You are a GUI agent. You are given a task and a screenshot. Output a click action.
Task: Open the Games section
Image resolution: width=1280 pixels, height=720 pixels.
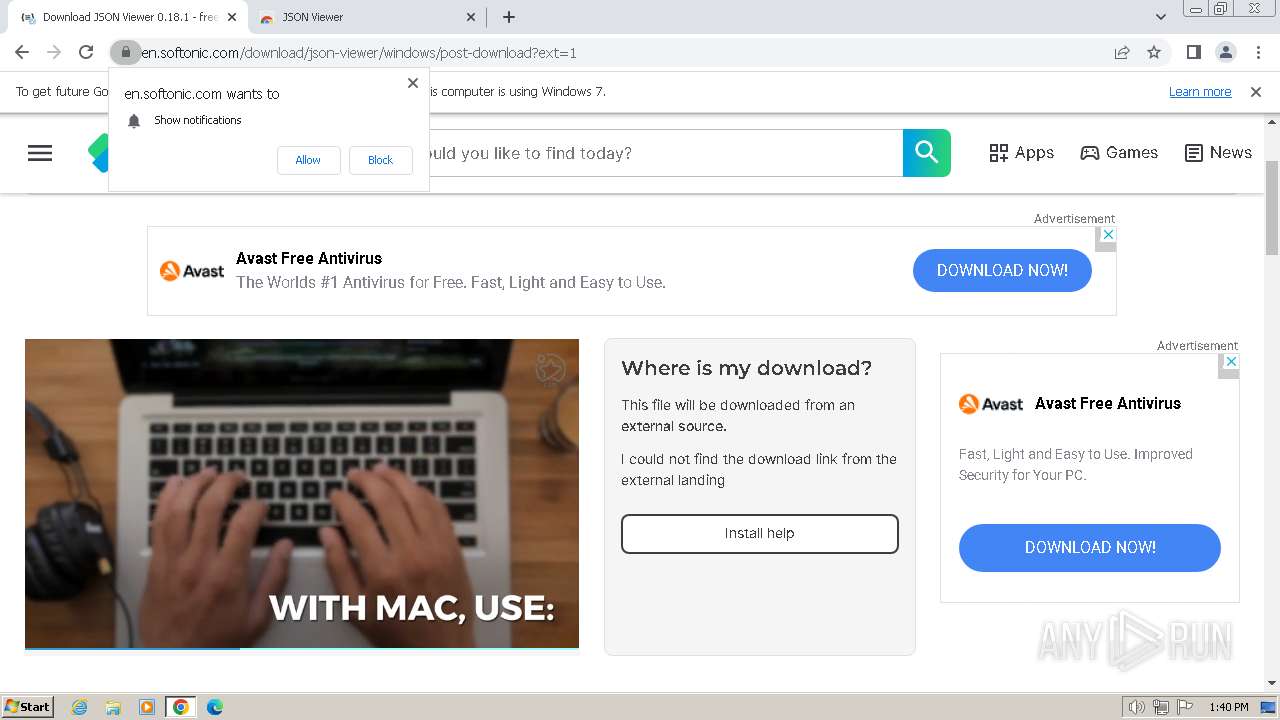click(x=1119, y=153)
